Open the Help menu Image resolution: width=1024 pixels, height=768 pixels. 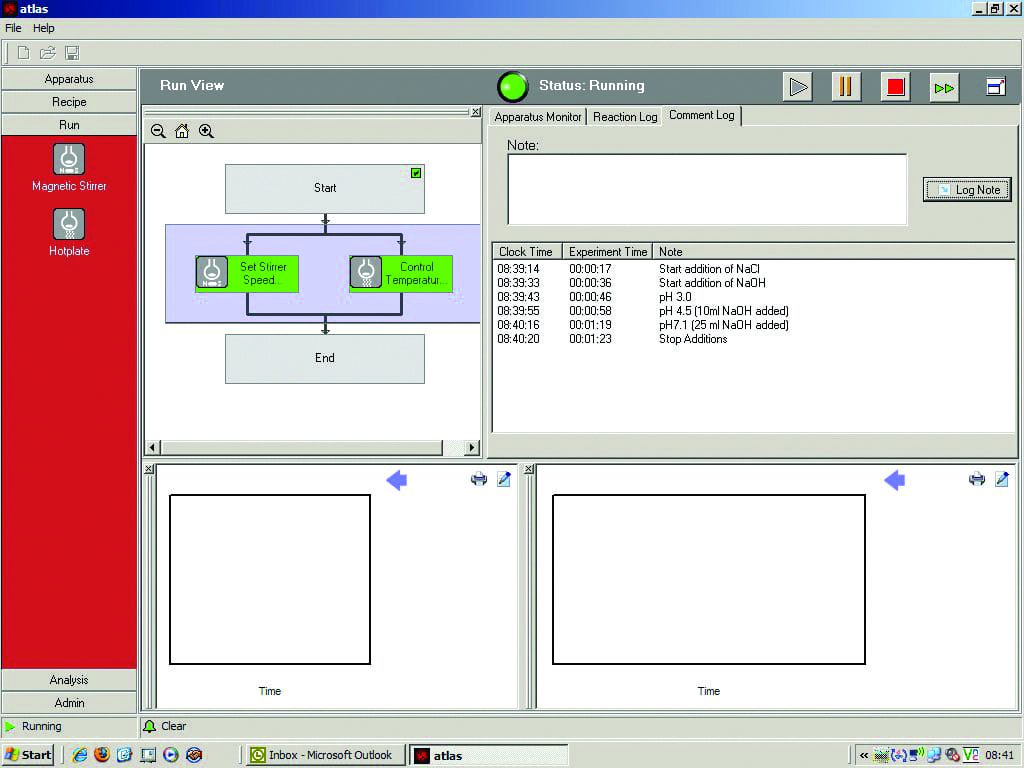click(44, 28)
